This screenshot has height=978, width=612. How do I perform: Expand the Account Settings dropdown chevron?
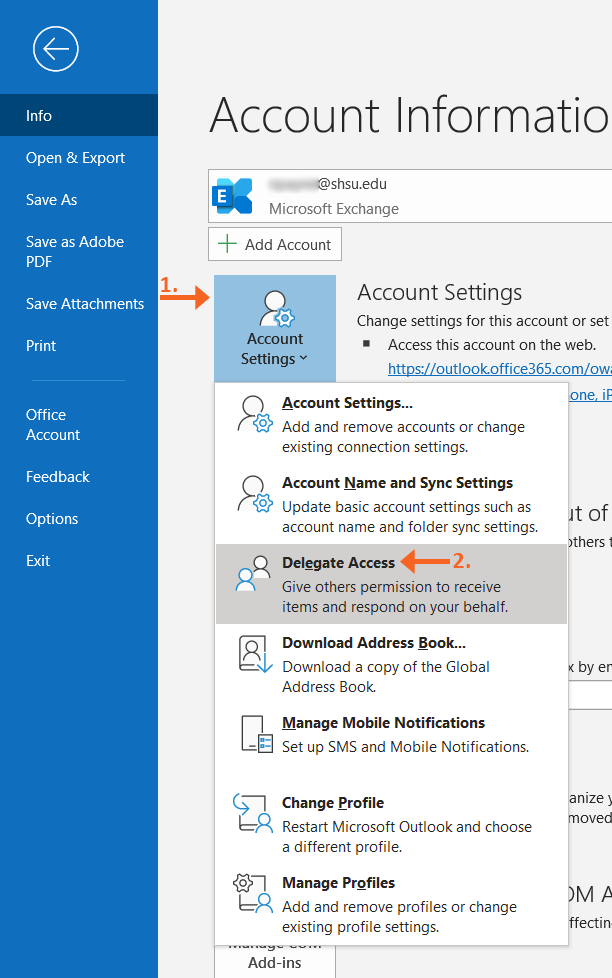(x=300, y=357)
